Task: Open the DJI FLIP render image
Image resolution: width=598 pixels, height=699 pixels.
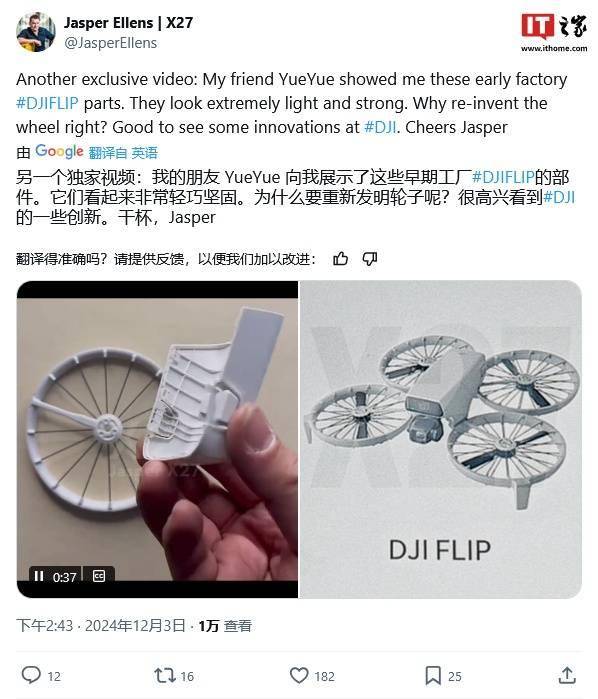Action: pyautogui.click(x=440, y=439)
